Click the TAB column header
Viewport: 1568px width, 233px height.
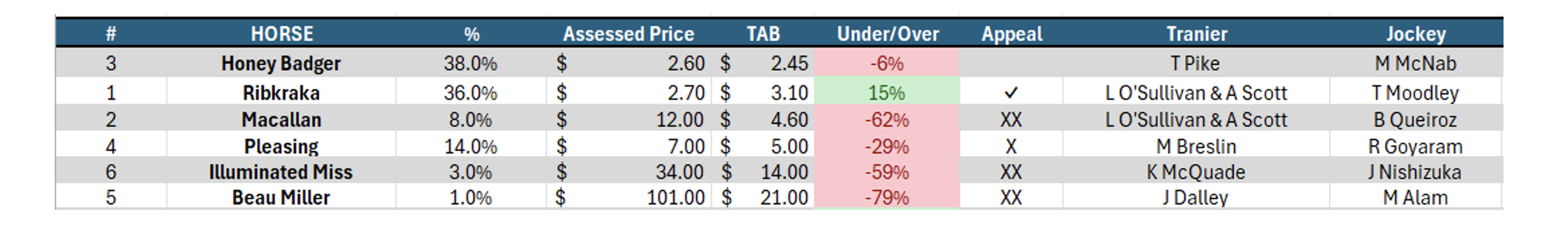[763, 33]
